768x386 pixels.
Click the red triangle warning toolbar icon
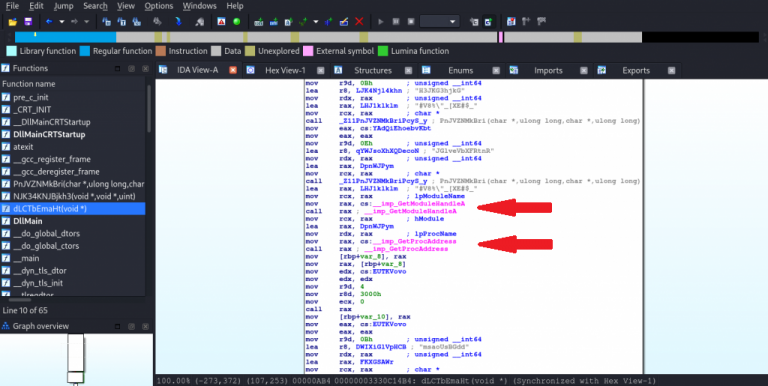[x=221, y=22]
